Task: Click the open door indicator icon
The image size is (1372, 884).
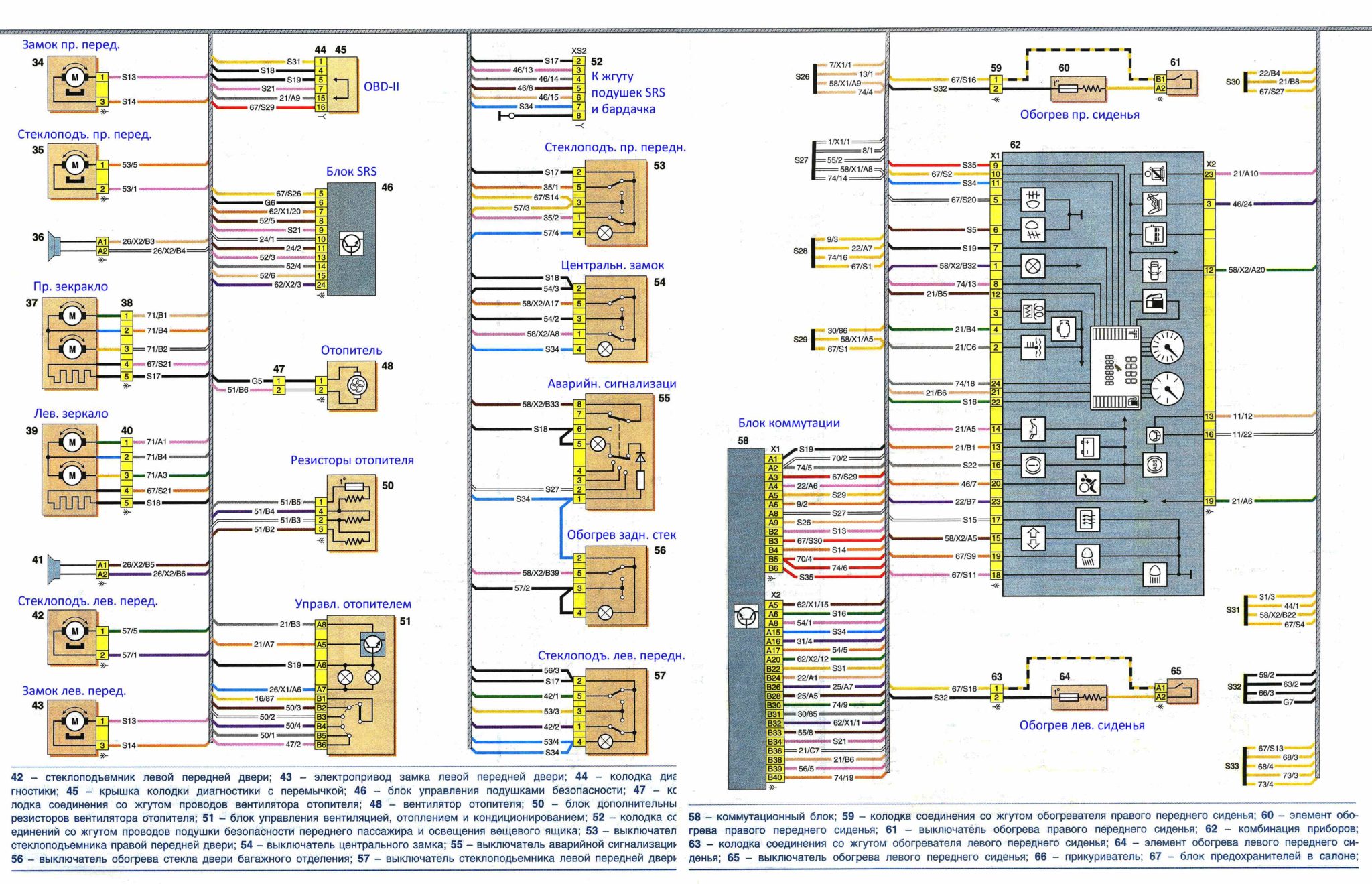Action: point(1154,271)
